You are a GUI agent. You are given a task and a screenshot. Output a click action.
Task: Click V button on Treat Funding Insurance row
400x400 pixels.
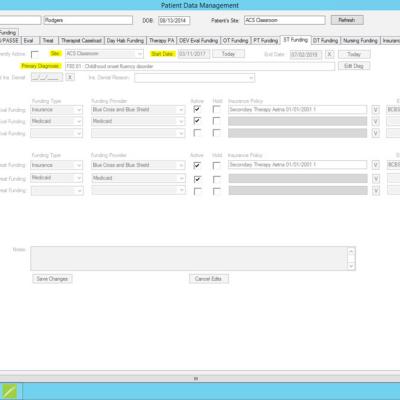point(376,165)
